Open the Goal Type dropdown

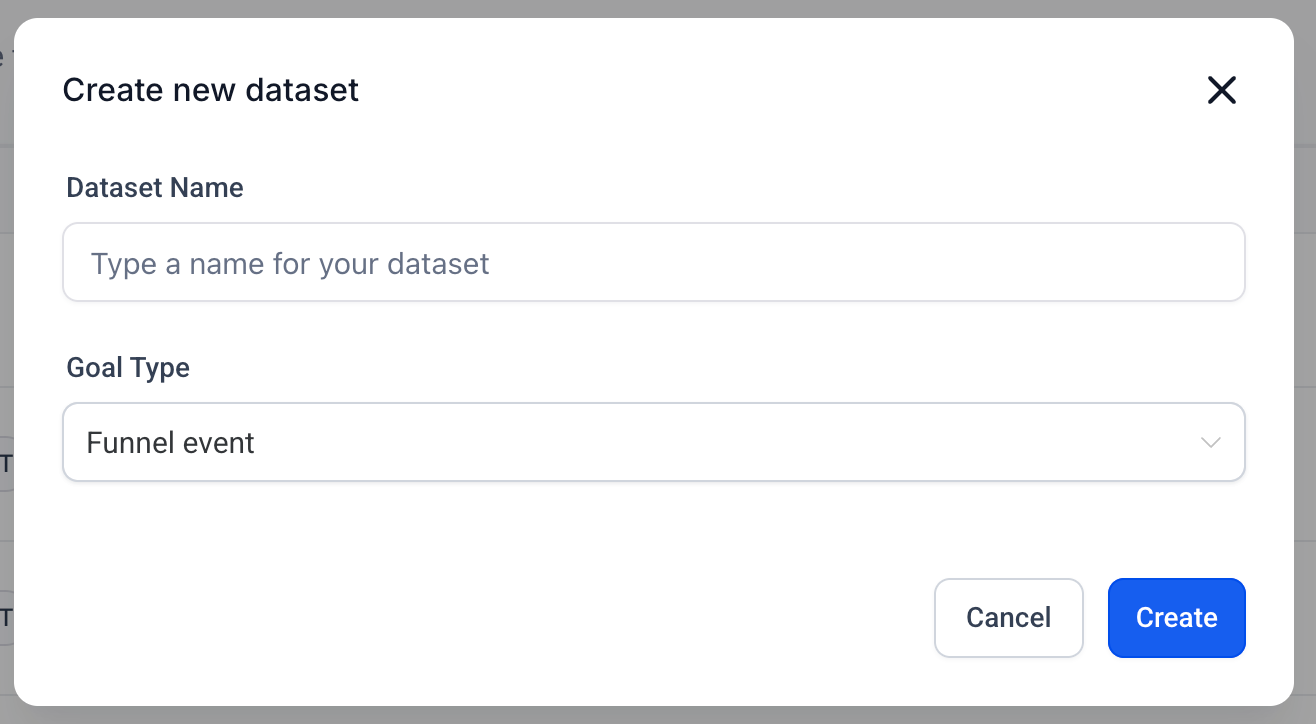point(653,442)
